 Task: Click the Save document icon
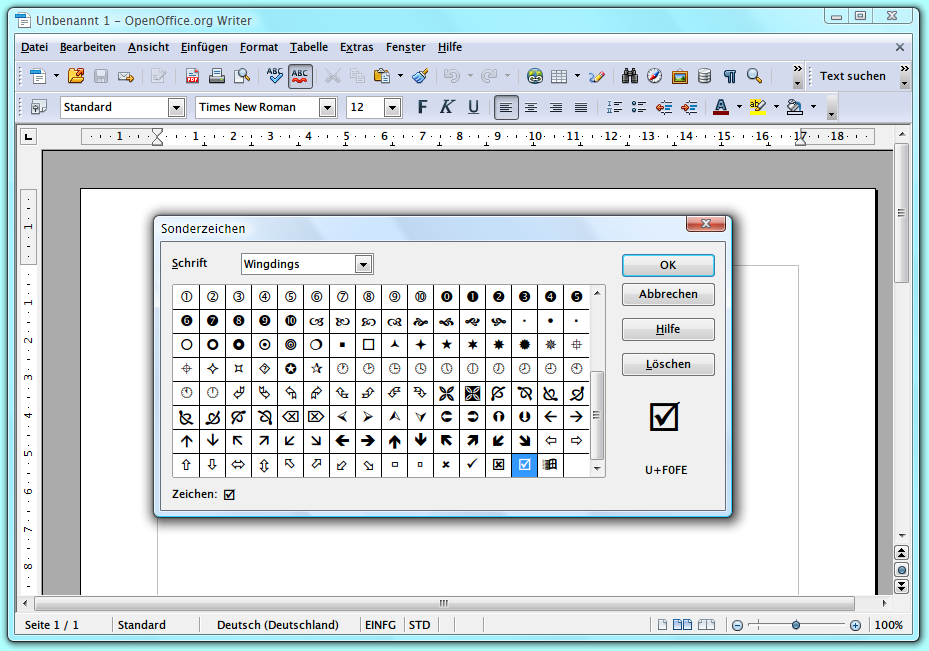101,76
